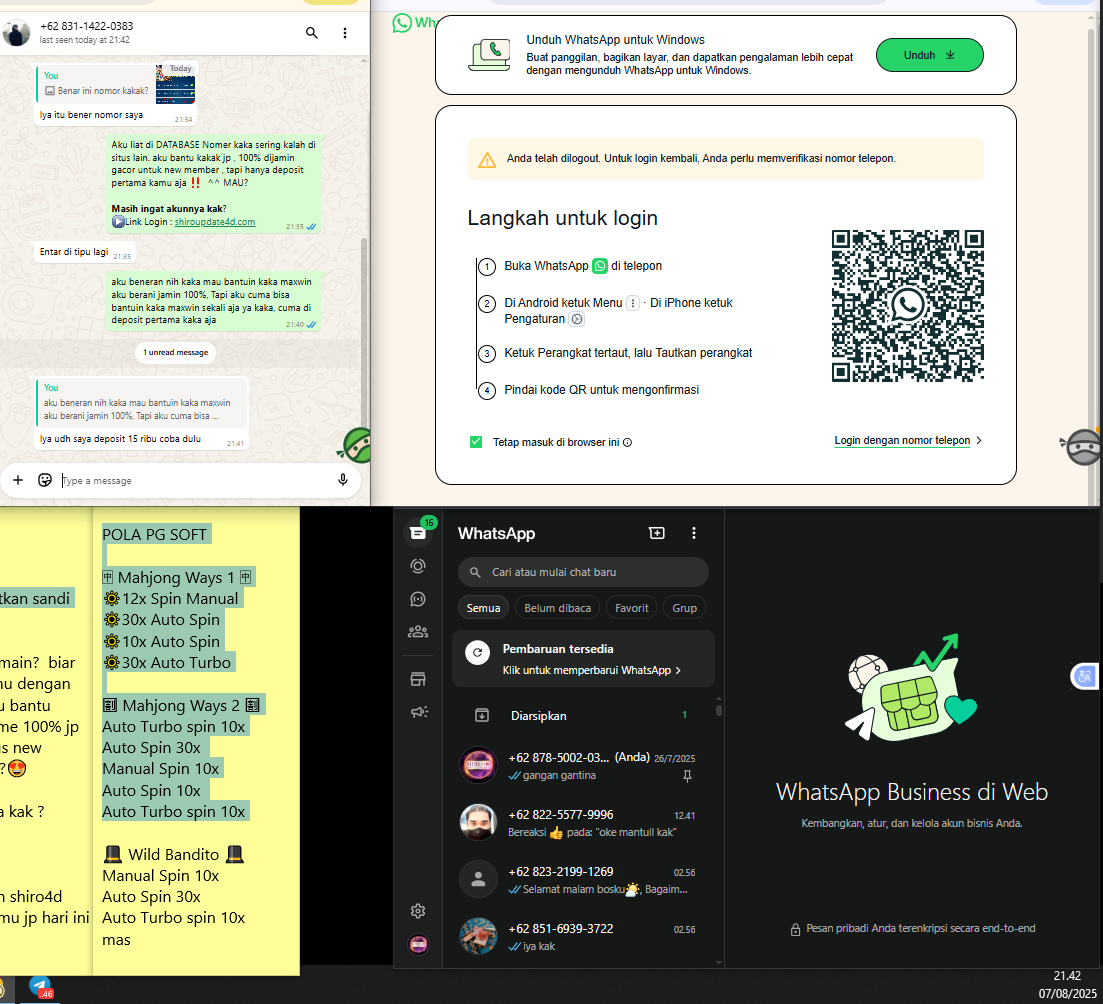Open profile avatar at sidebar bottom
Viewport: 1103px width, 1004px height.
(419, 944)
